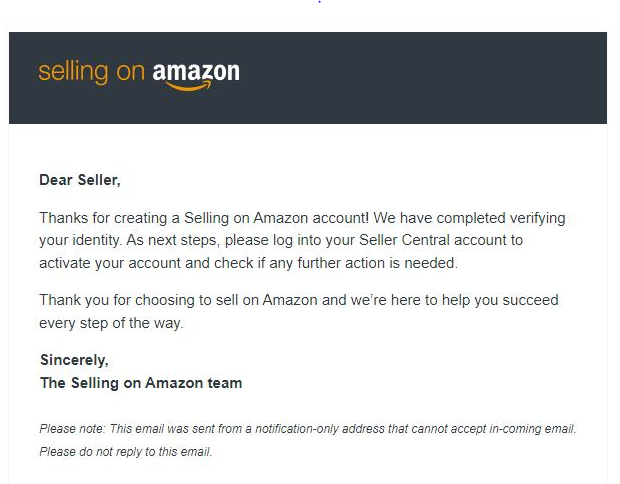Click the italic 'Please note:' disclaimer line
This screenshot has height=484, width=620.
[308, 429]
